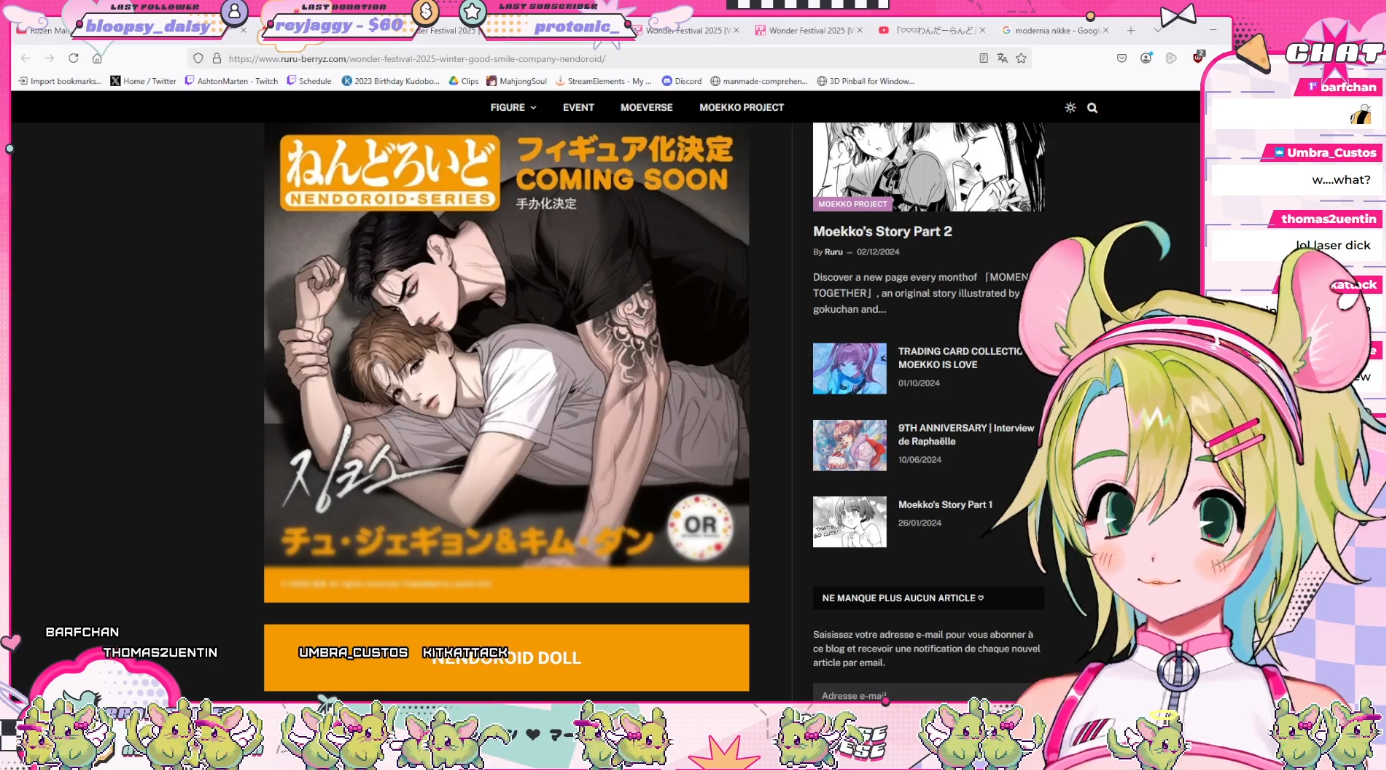Open the MahjongSoul bookmark

[516, 81]
